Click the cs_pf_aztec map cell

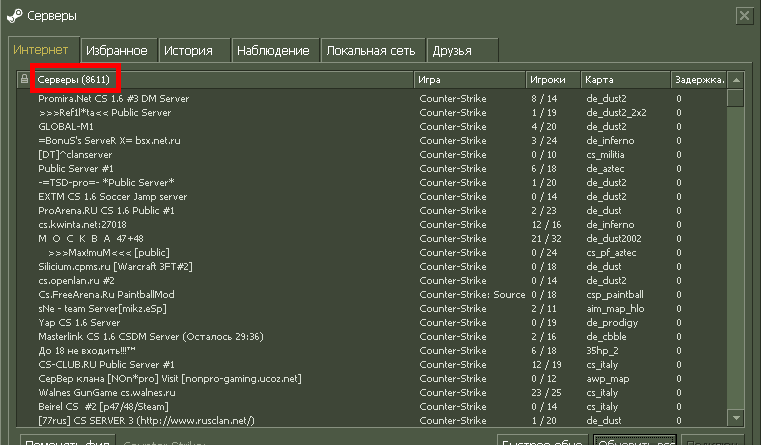[x=611, y=253]
